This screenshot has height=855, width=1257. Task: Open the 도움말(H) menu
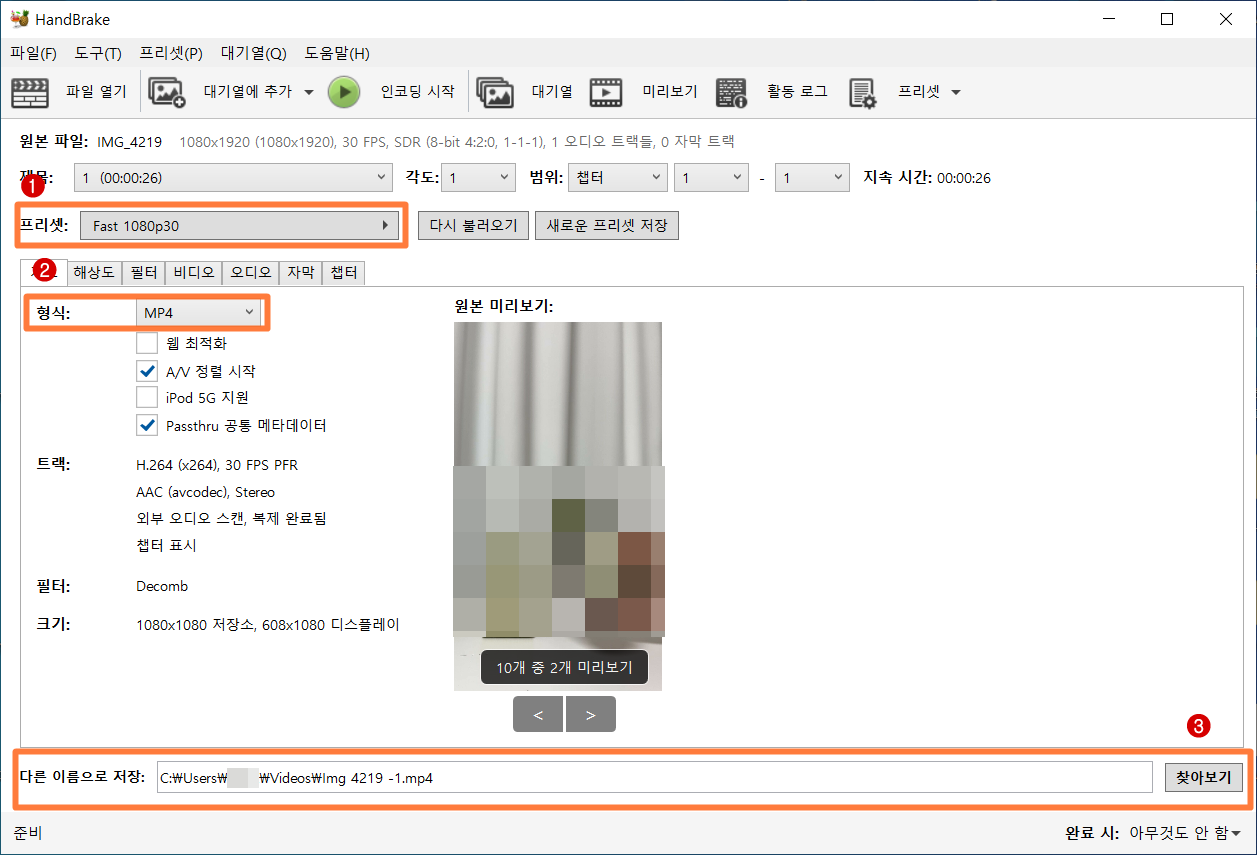tap(337, 53)
